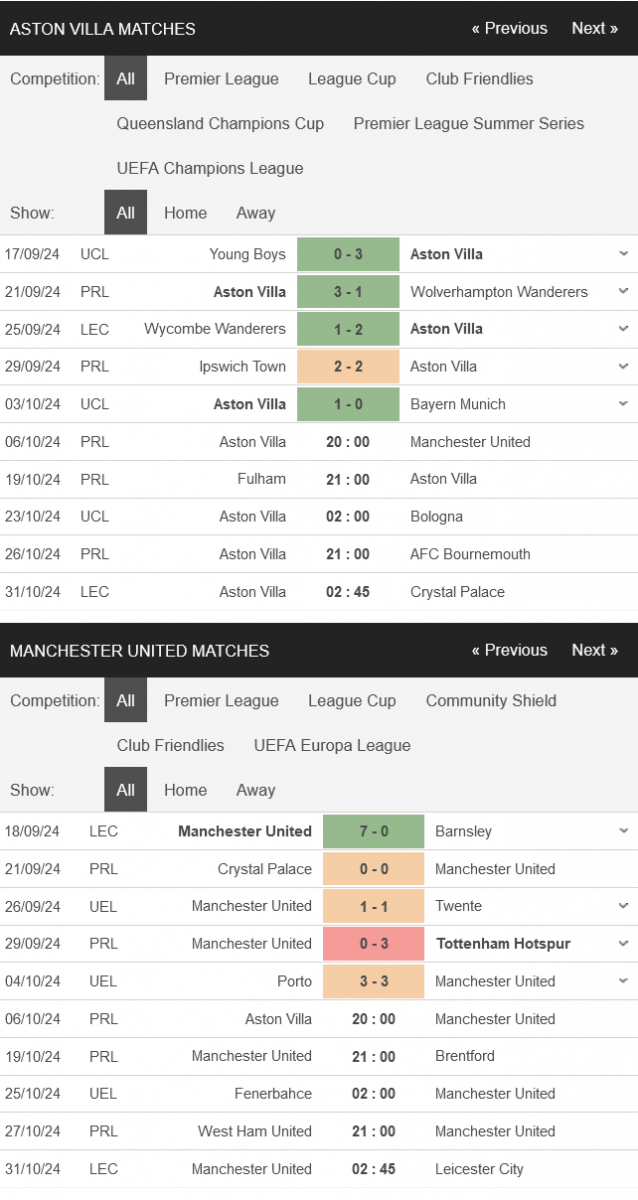Select UEFA Europa League competition filter

[332, 745]
